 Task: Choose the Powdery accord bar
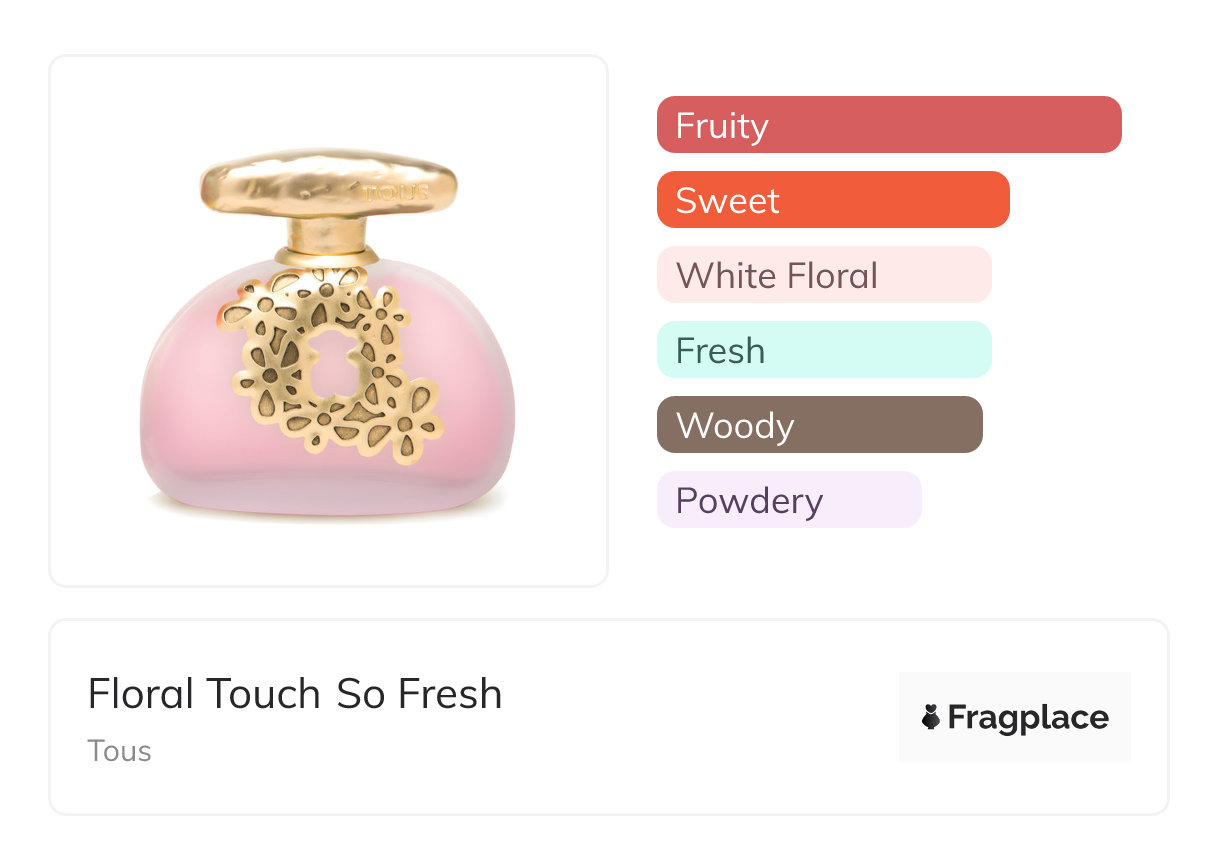(x=789, y=500)
